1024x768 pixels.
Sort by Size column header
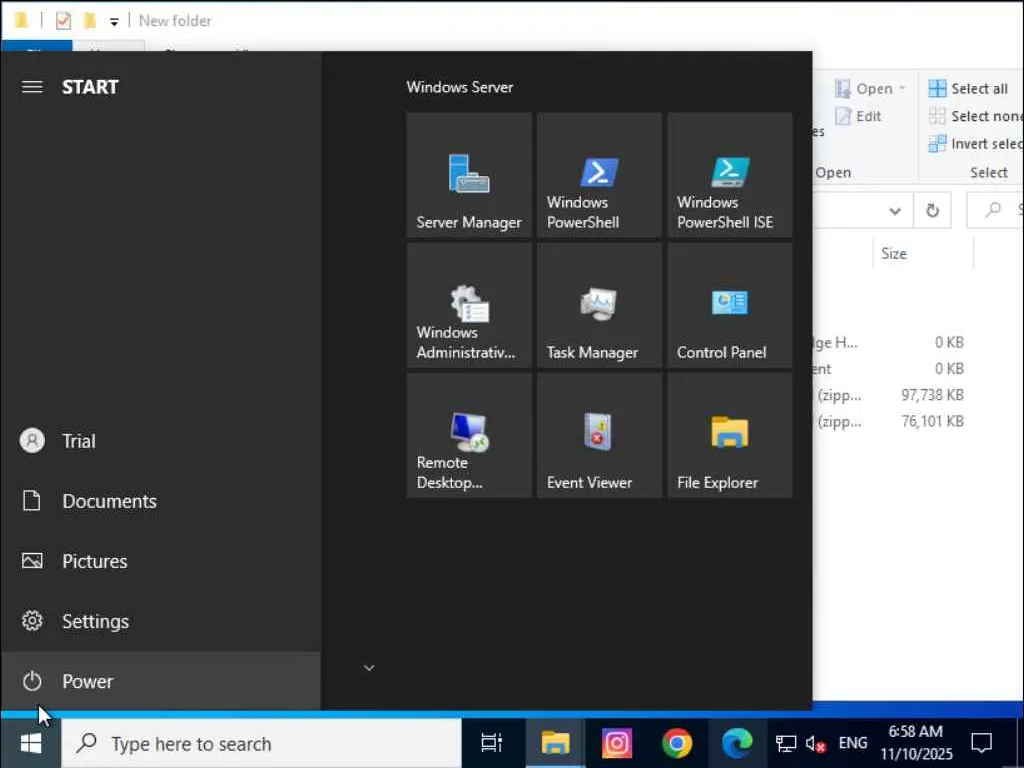coord(922,253)
